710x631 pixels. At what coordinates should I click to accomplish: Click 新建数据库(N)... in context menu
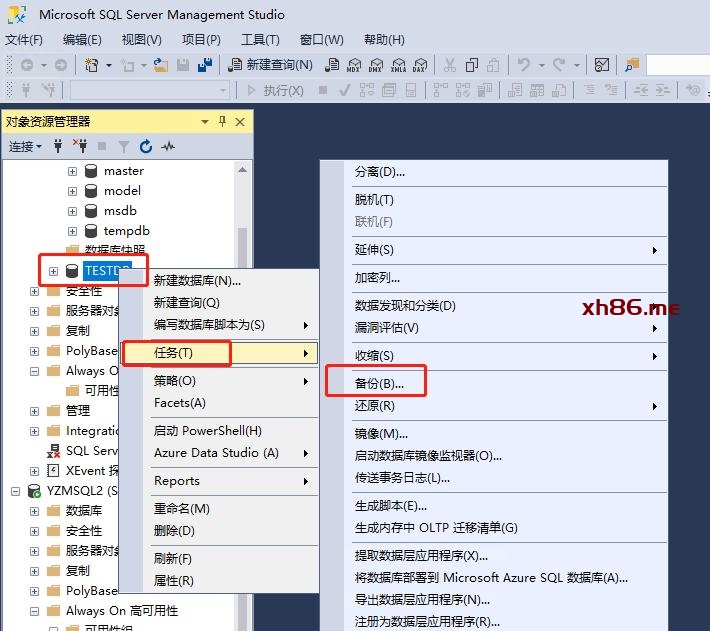coord(197,280)
